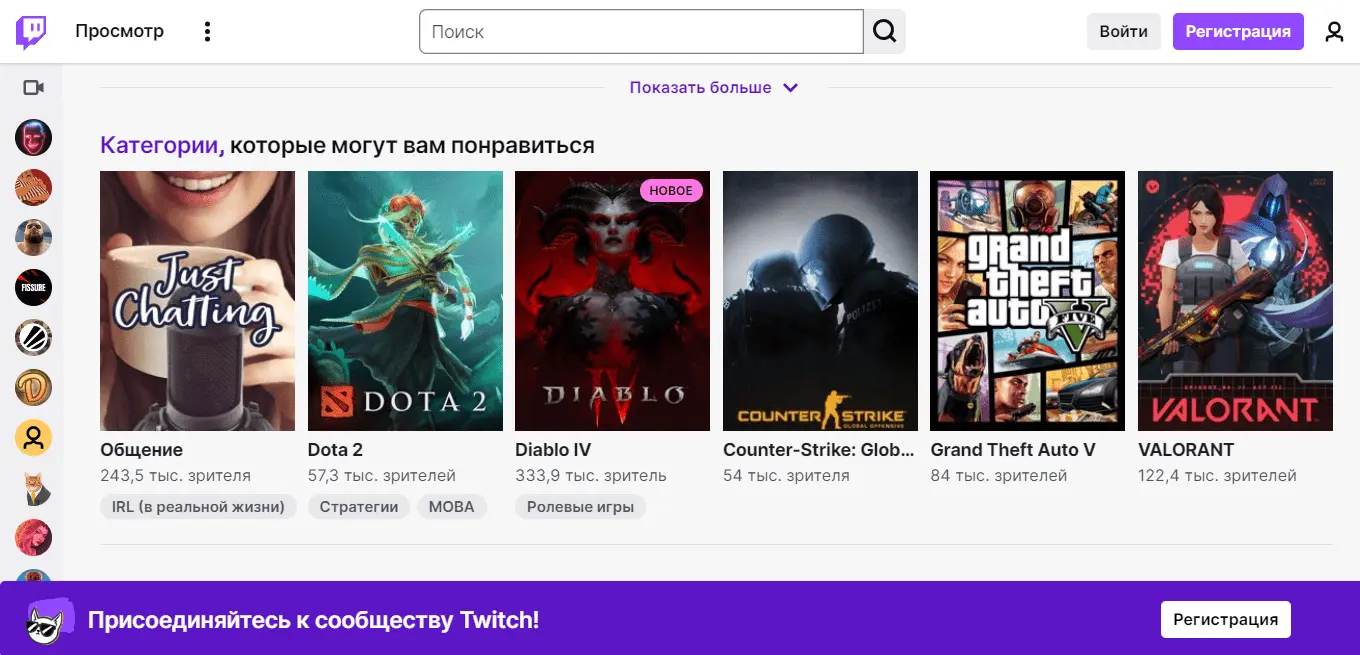Open the red-brown pattern avatar below the first one
The width and height of the screenshot is (1360, 655).
pyautogui.click(x=34, y=188)
